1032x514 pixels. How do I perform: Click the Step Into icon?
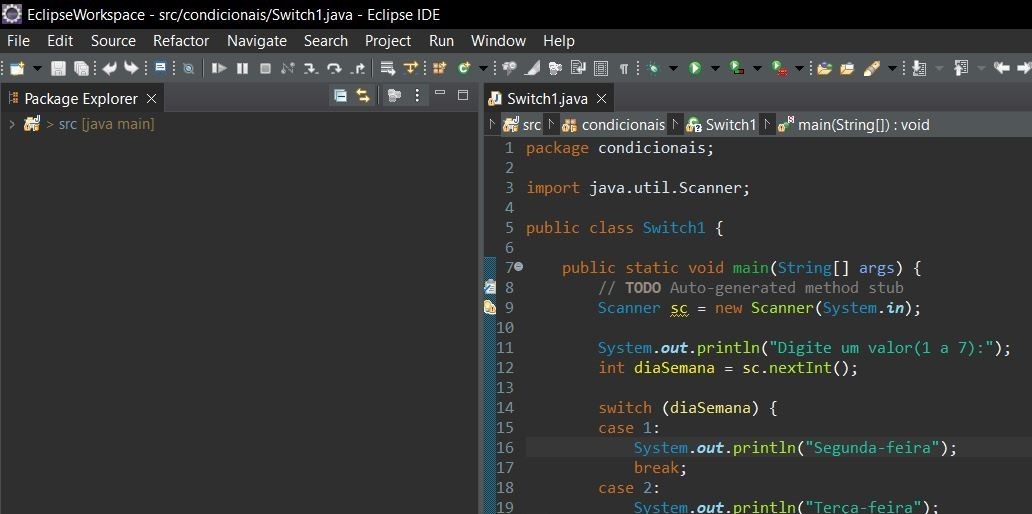pos(311,68)
